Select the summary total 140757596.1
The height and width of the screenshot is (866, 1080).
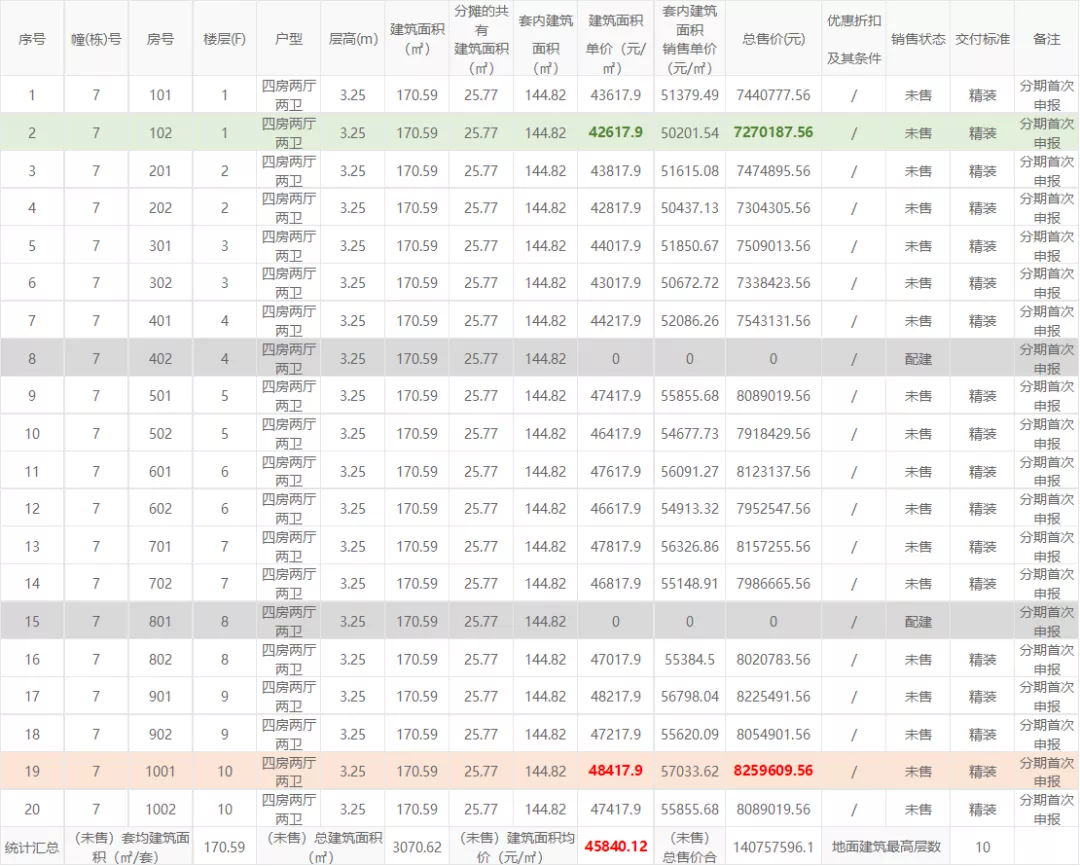coord(773,847)
